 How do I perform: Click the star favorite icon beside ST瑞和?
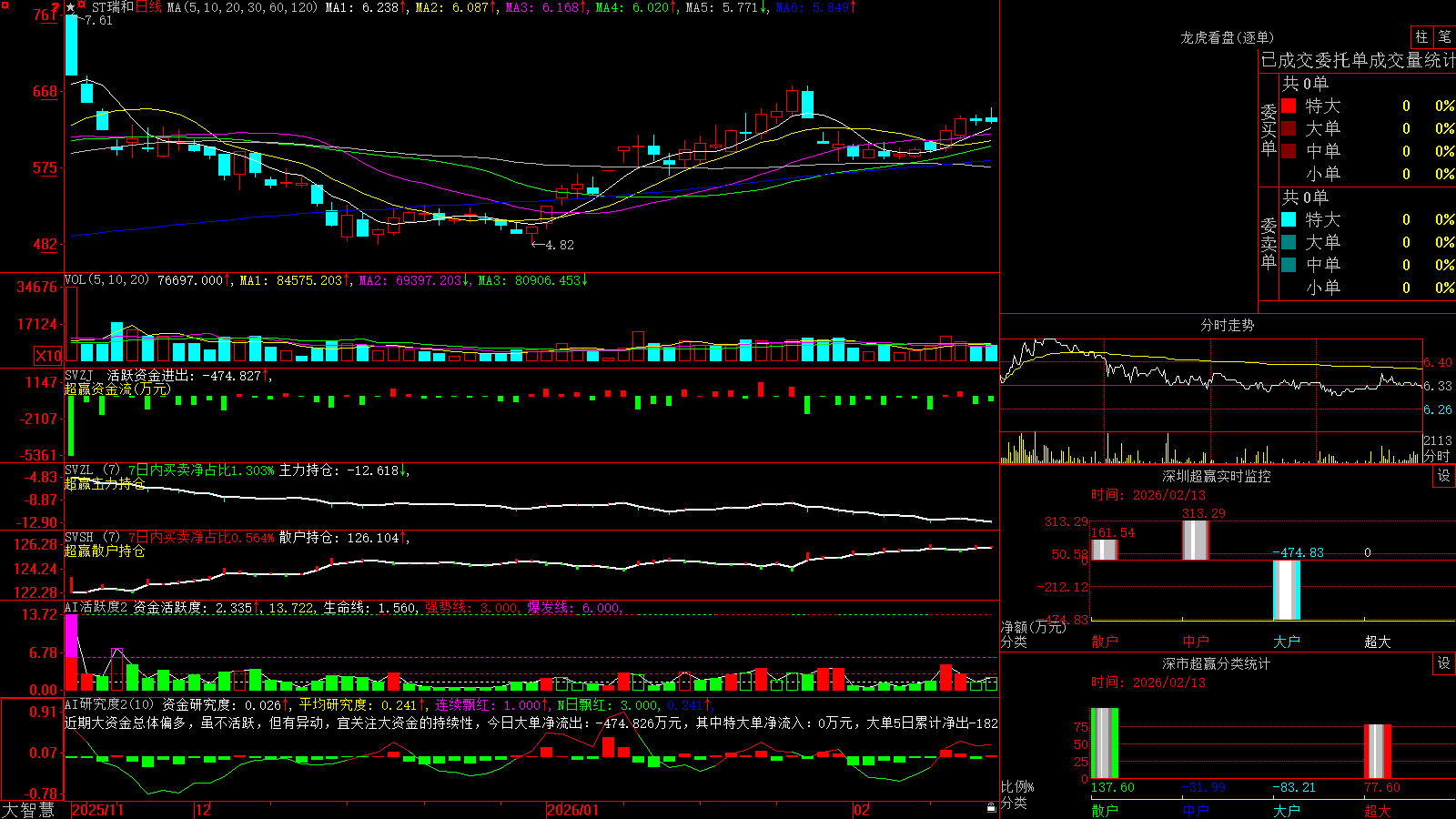pyautogui.click(x=71, y=7)
